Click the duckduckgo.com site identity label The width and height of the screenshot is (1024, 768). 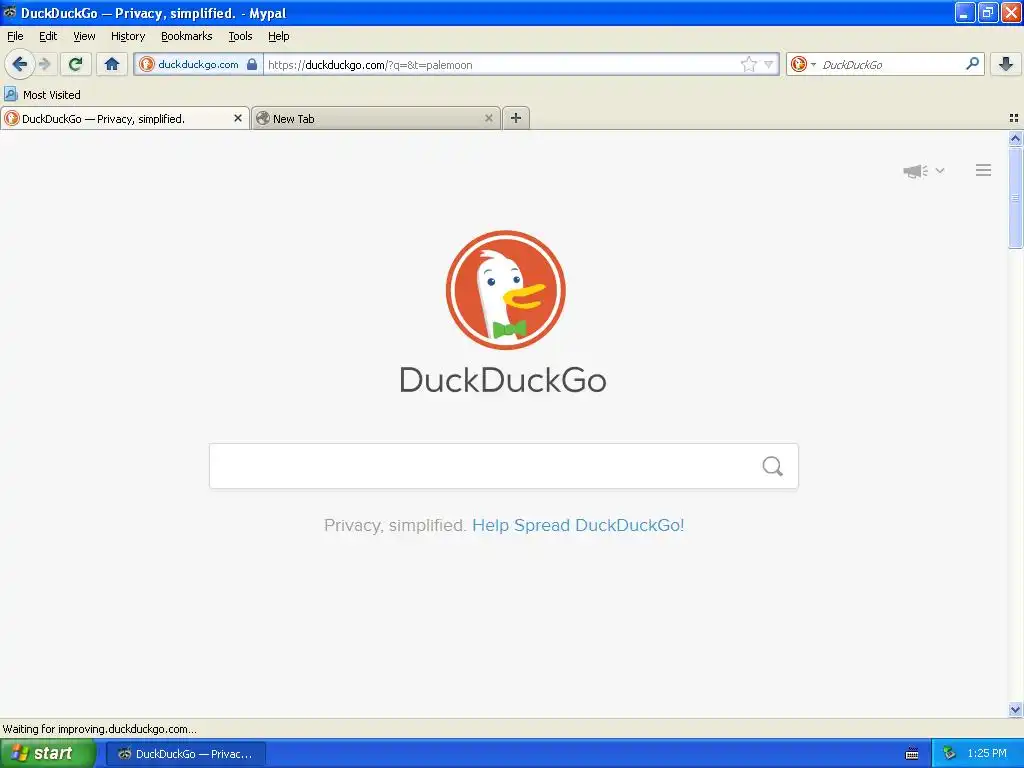pyautogui.click(x=198, y=64)
